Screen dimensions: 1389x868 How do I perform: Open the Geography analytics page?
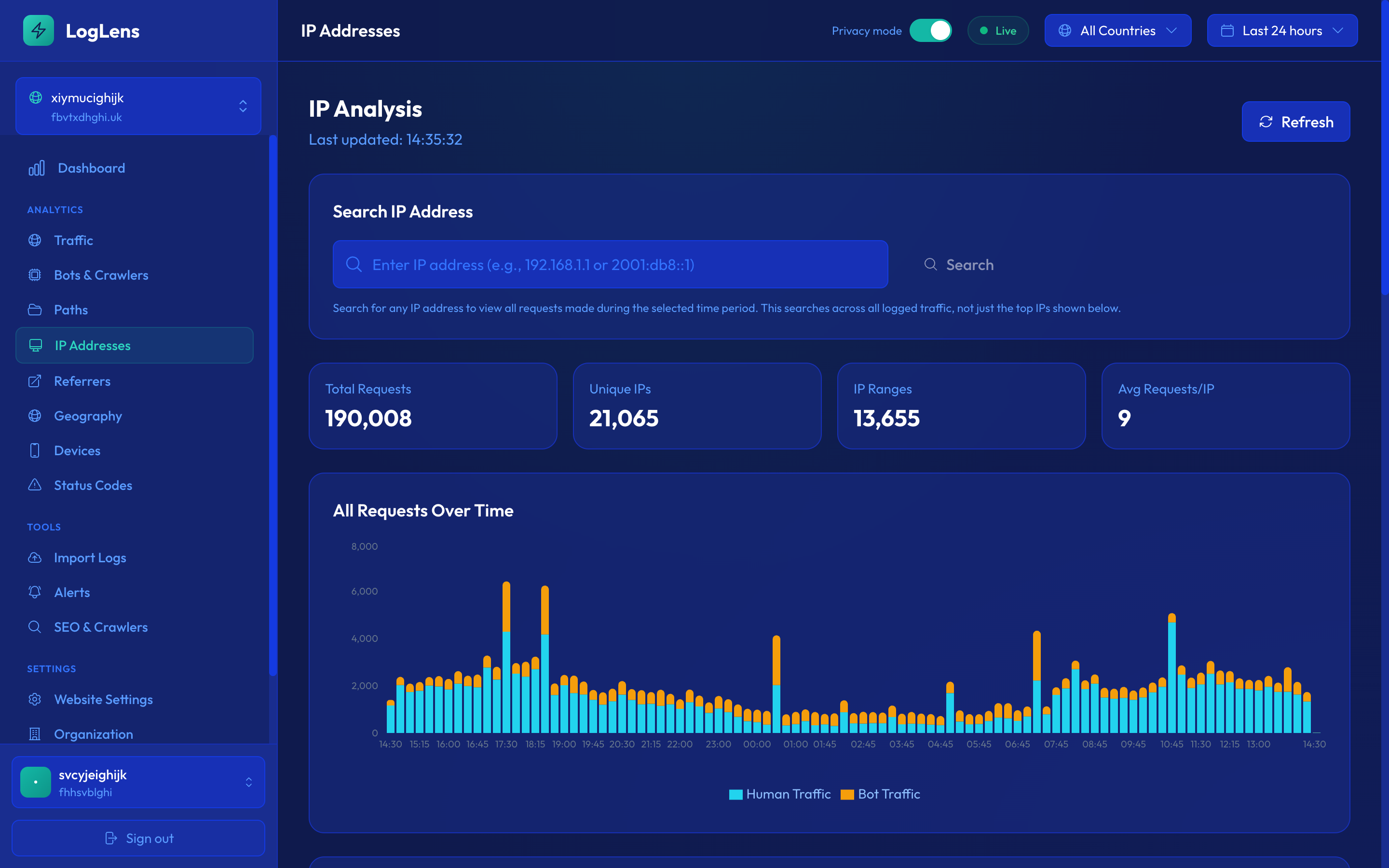click(88, 416)
